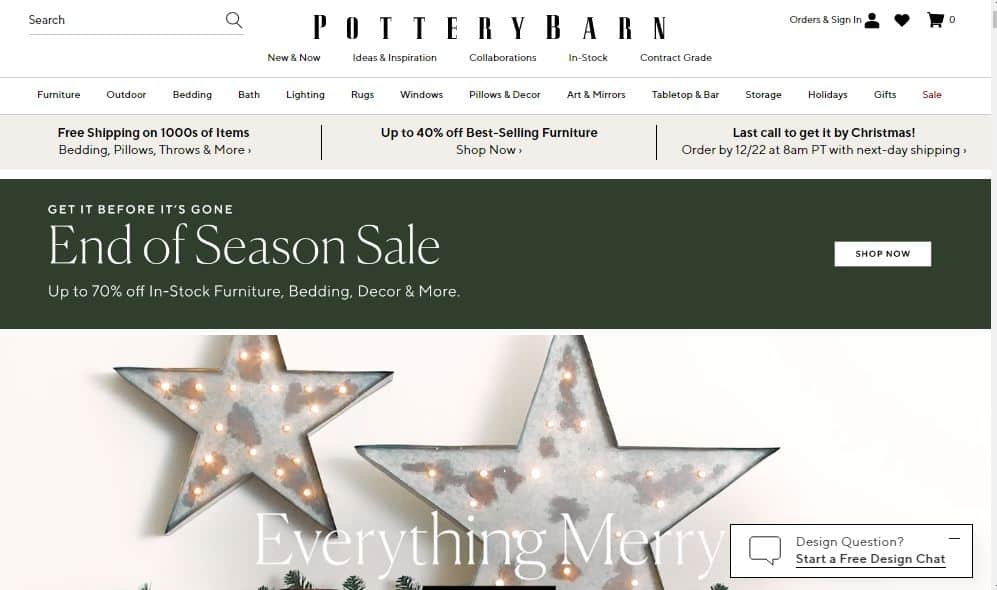Open the Furniture menu
Viewport: 997px width, 590px height.
click(58, 95)
